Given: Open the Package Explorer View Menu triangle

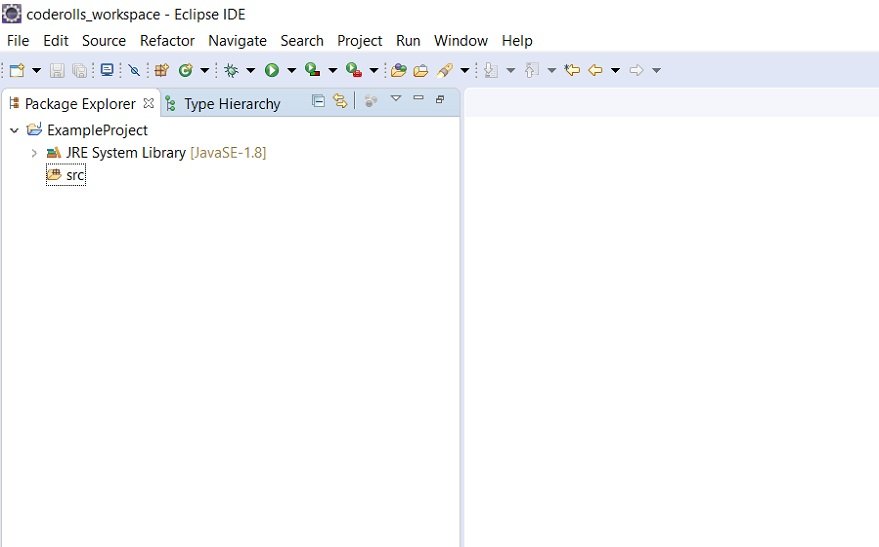Looking at the screenshot, I should click(x=396, y=98).
